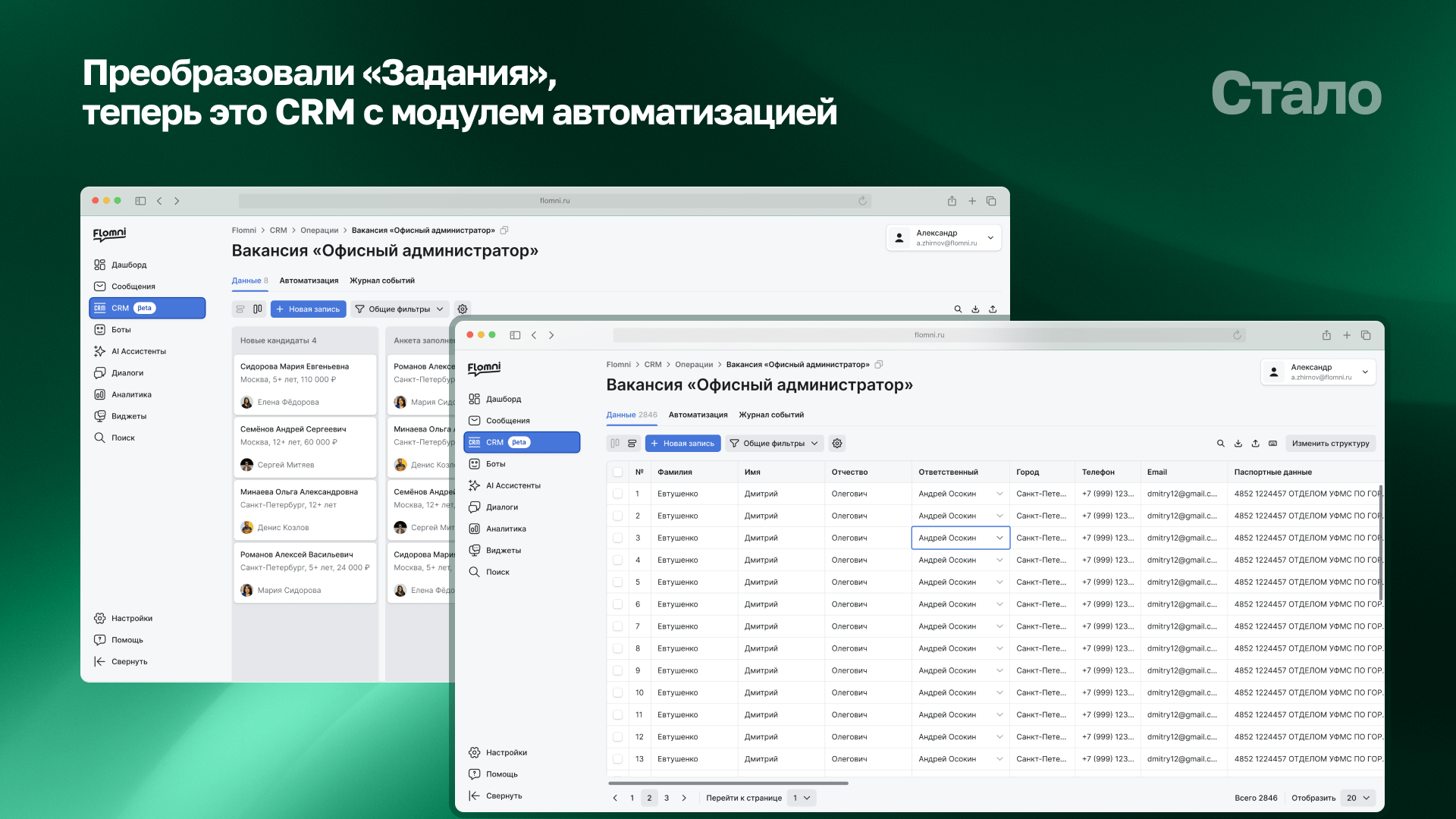1456x819 pixels.
Task: Select AI Ассистенты in the sidebar
Action: tap(513, 485)
